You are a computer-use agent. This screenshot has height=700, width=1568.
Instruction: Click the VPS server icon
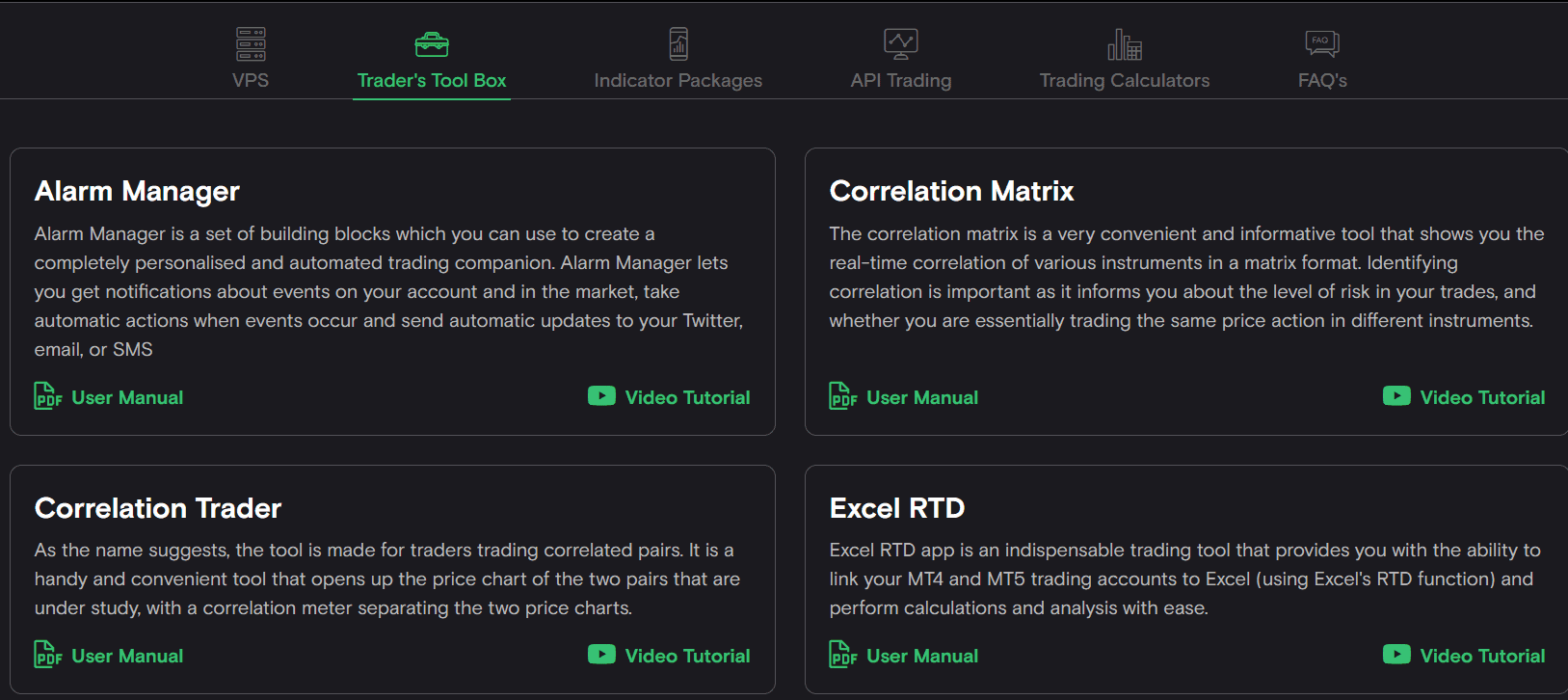[250, 43]
